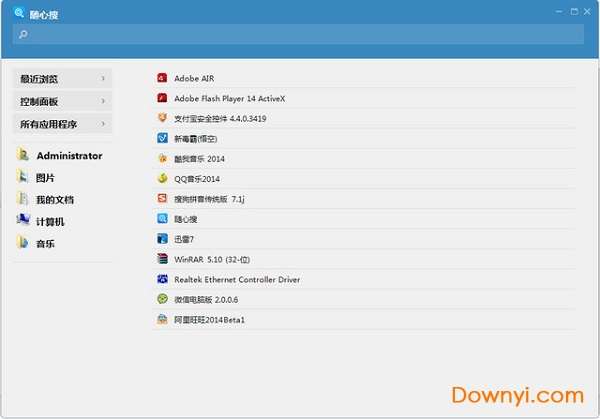Click the 酷狗音乐 2014 icon
600x419 pixels.
162,158
